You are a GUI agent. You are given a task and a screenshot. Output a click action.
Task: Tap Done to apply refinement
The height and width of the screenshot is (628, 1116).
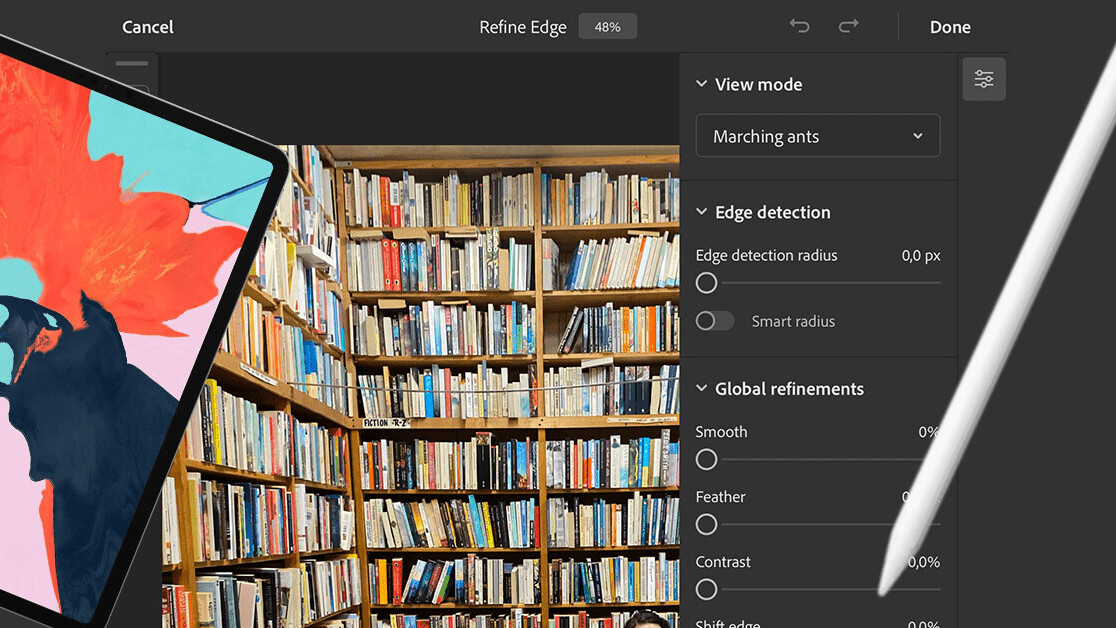pyautogui.click(x=949, y=27)
